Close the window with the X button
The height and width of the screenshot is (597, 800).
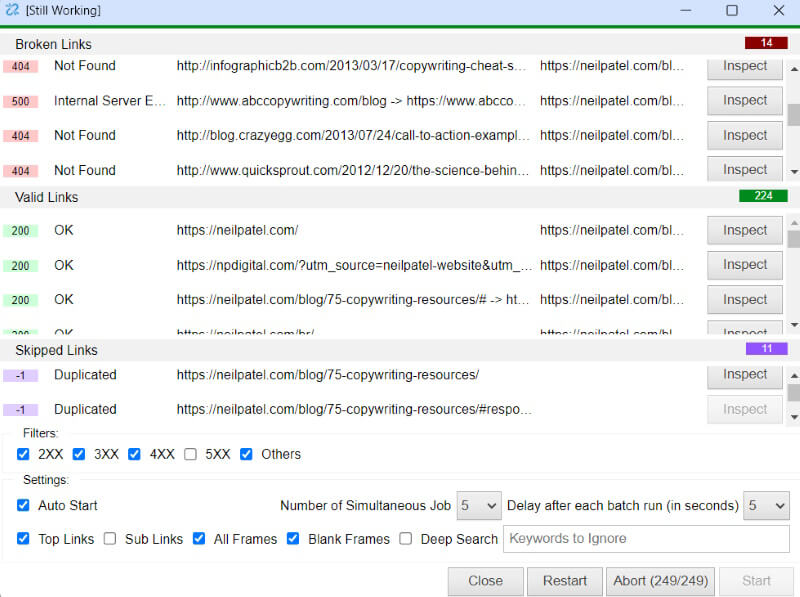click(779, 10)
